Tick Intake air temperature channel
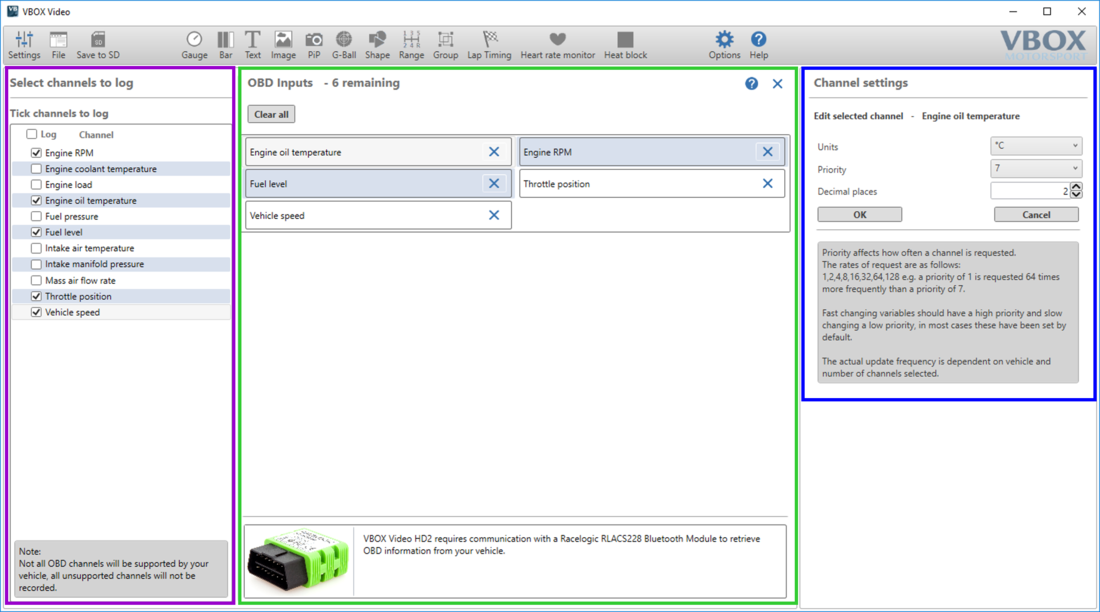Screen dimensions: 1100x612 [x=36, y=248]
